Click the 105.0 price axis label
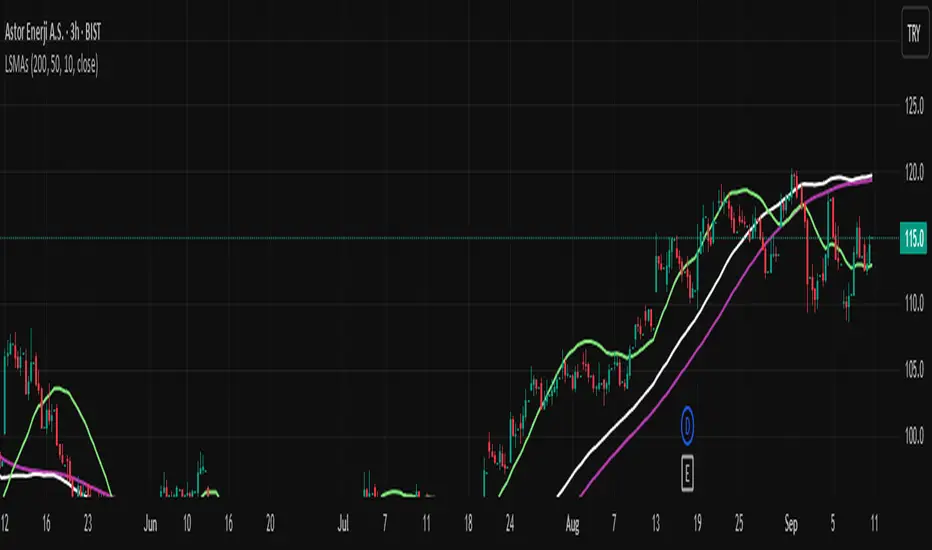This screenshot has height=550, width=932. 914,370
